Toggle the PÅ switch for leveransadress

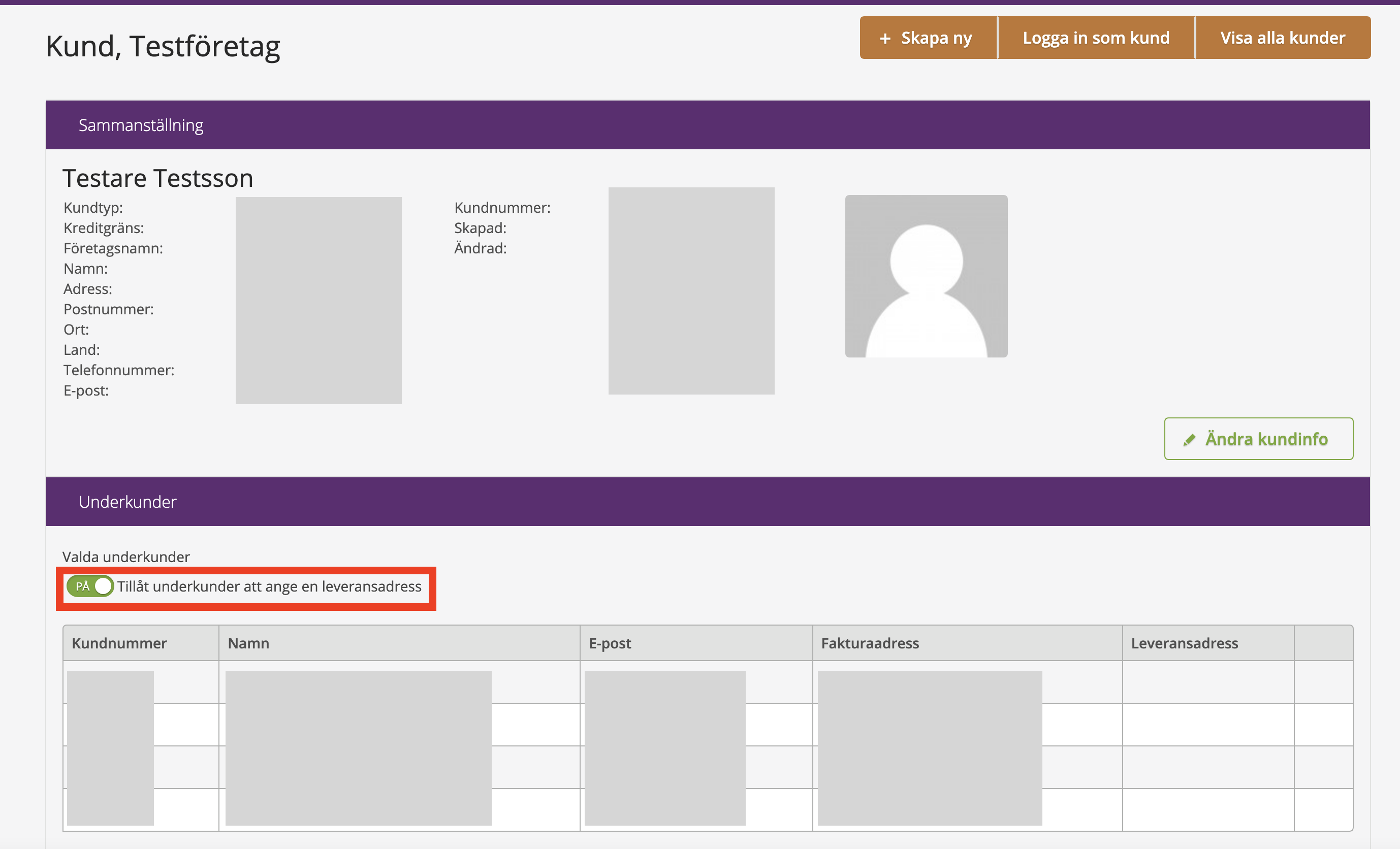click(x=90, y=586)
